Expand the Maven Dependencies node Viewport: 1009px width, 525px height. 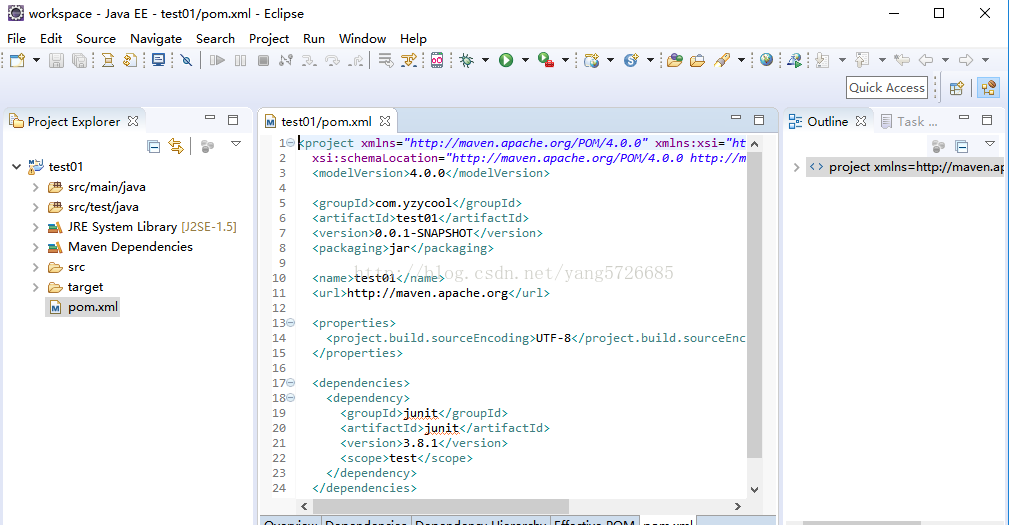[x=35, y=247]
